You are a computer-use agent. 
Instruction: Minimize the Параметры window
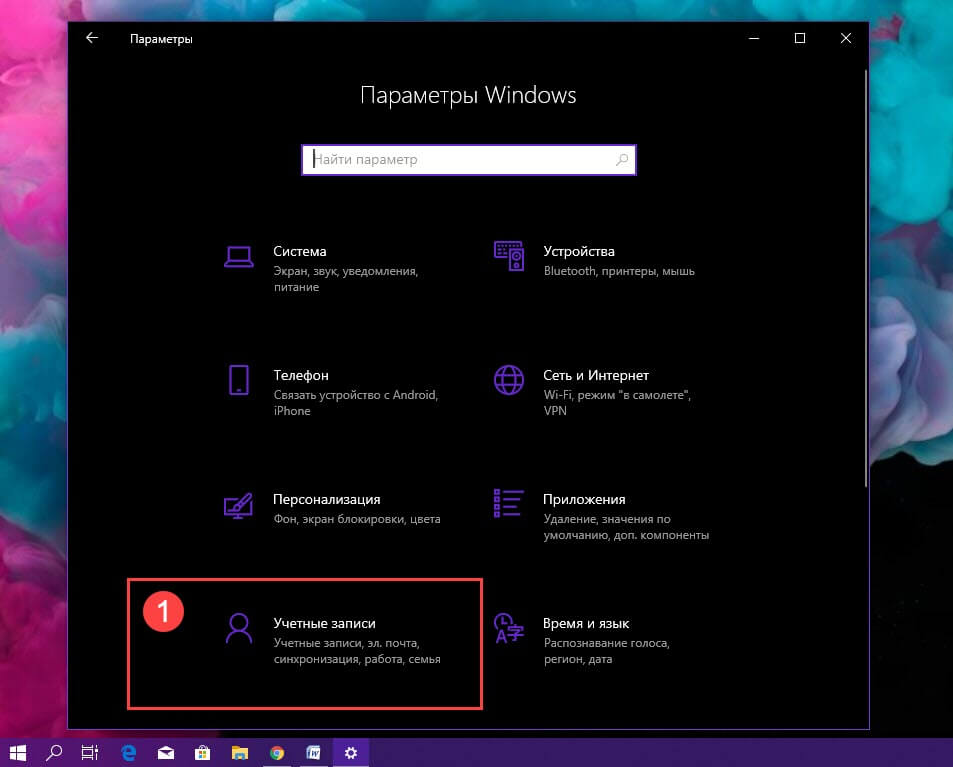pos(754,38)
